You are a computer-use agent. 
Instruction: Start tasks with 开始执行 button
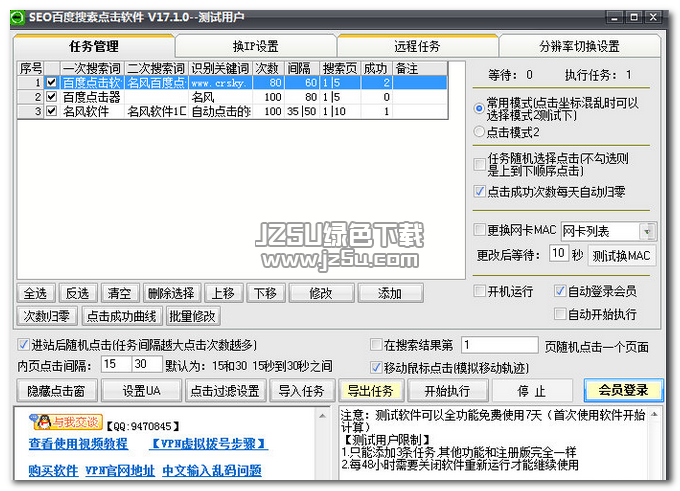(x=448, y=391)
